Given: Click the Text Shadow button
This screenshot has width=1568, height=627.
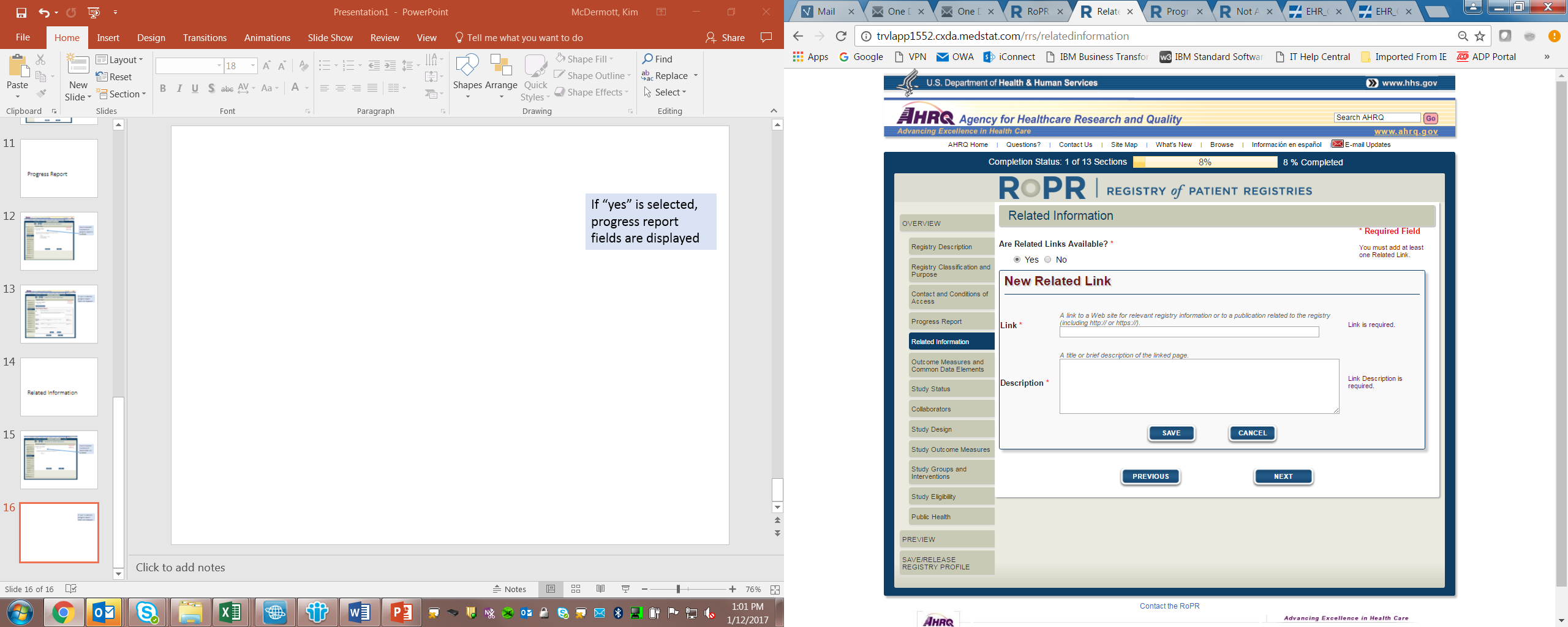Looking at the screenshot, I should [211, 88].
